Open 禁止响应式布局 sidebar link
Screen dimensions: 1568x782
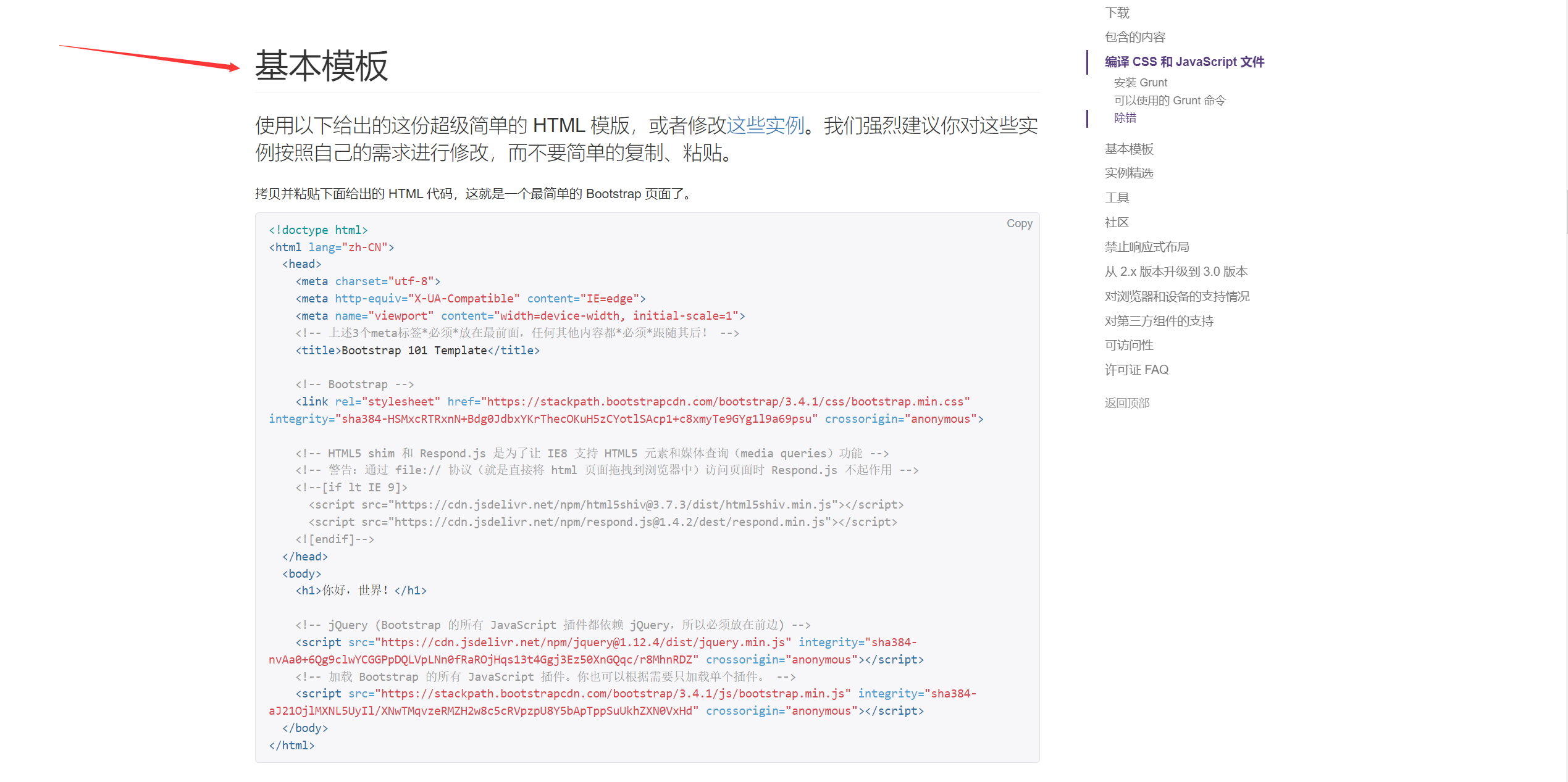coord(1146,247)
